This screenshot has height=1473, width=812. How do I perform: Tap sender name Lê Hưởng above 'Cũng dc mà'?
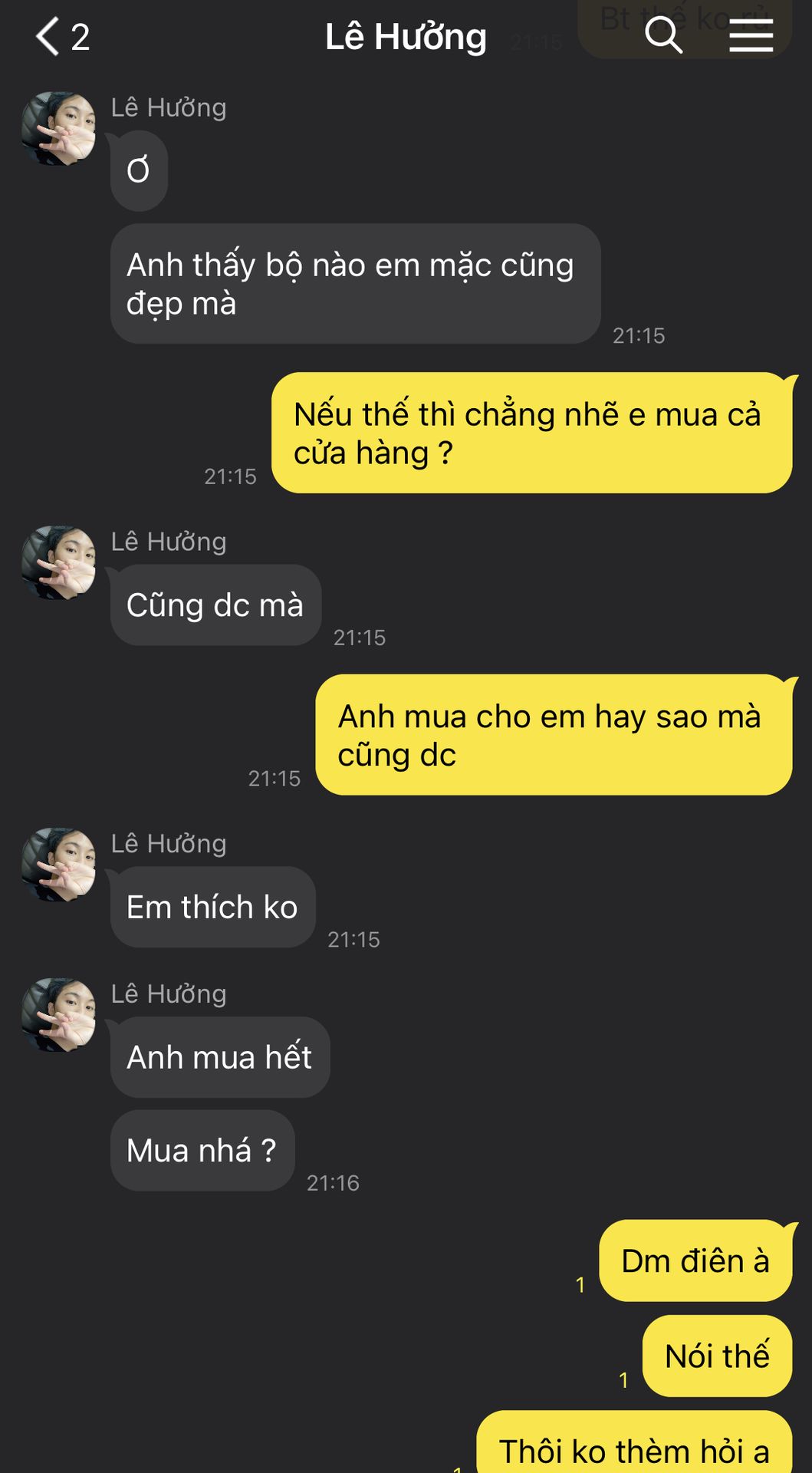(x=169, y=542)
